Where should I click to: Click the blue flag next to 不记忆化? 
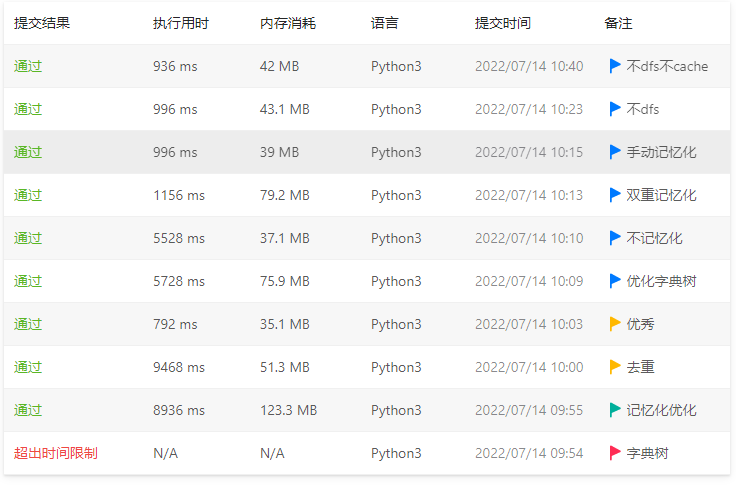(x=615, y=238)
